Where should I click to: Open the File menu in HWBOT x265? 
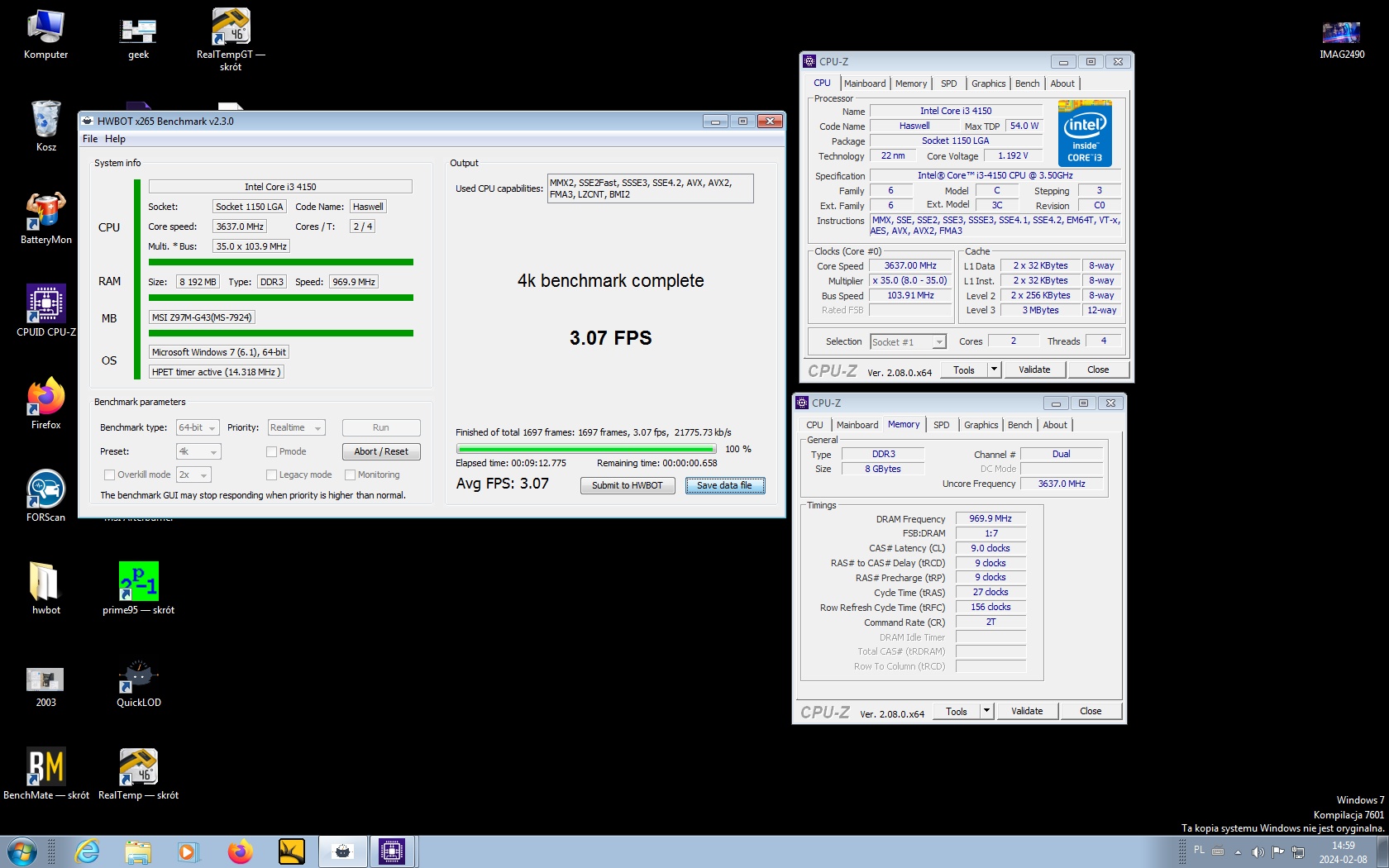tap(90, 139)
